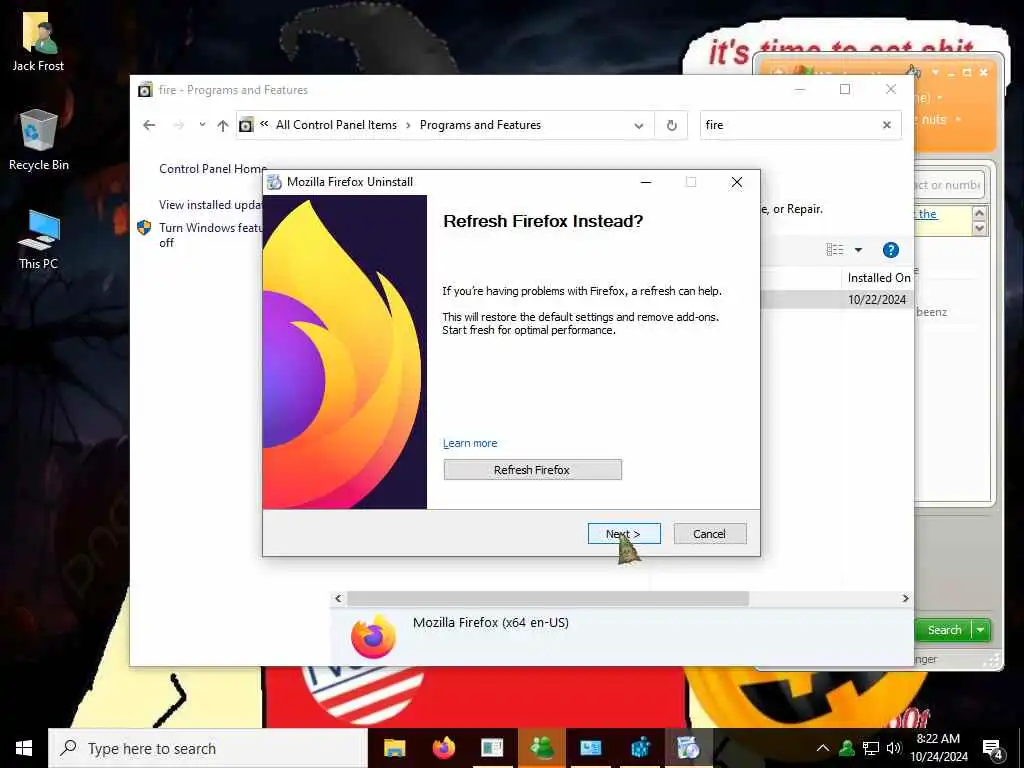Select 'All Control Panel Items' breadcrumb
The image size is (1024, 768).
tap(336, 125)
